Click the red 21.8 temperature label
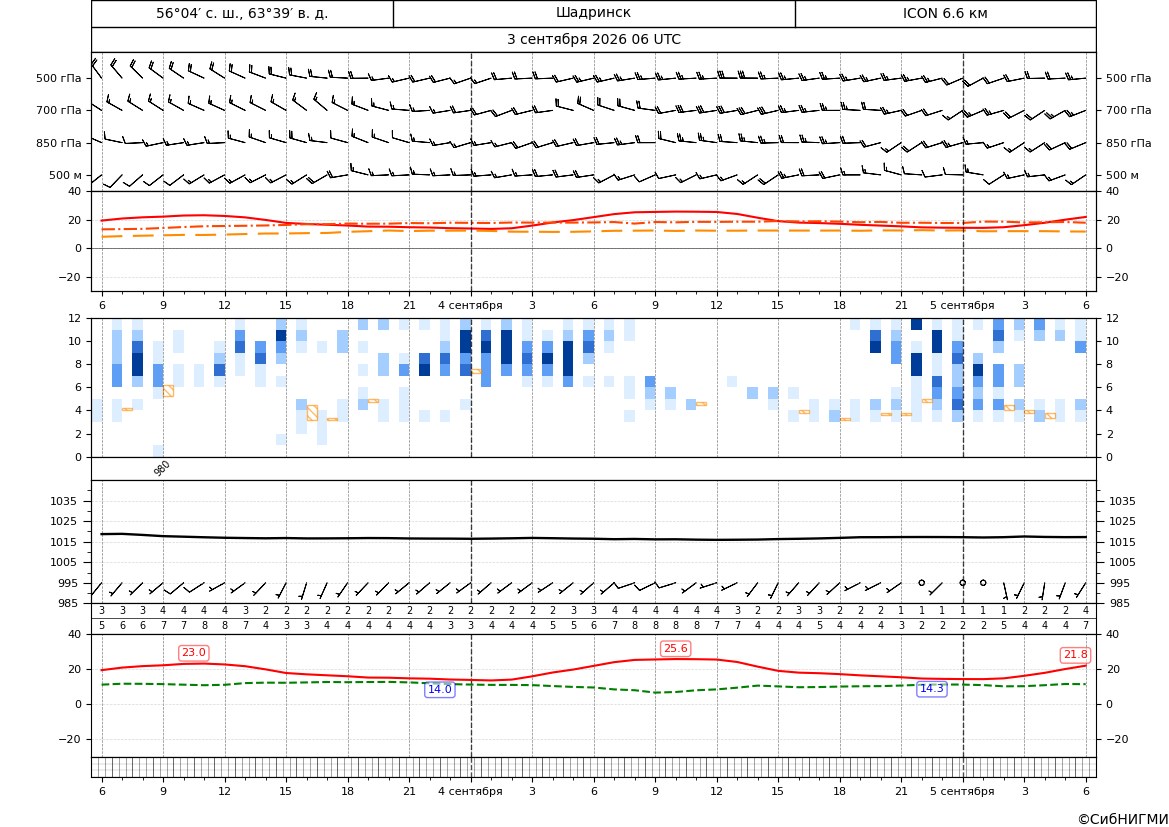The image size is (1169, 827). pos(1075,655)
